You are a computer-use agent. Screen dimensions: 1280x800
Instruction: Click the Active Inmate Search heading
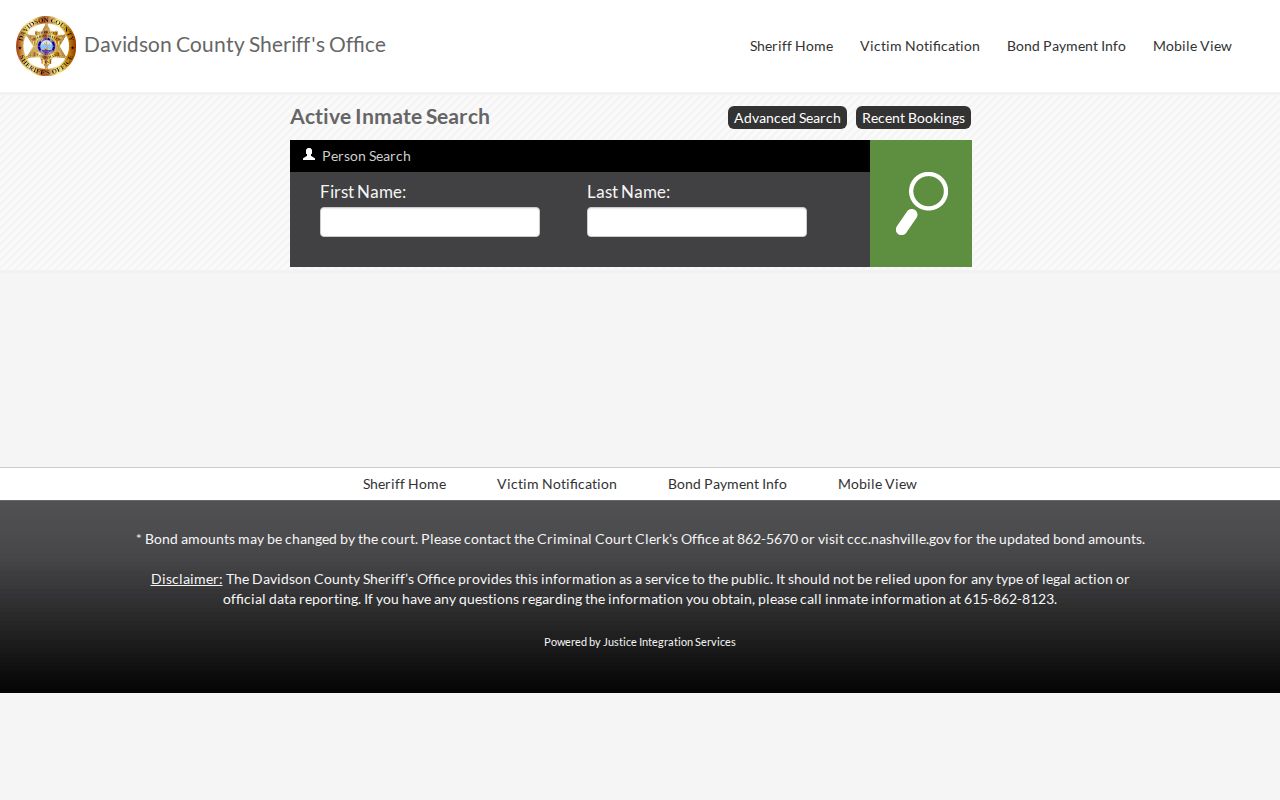pyautogui.click(x=390, y=117)
